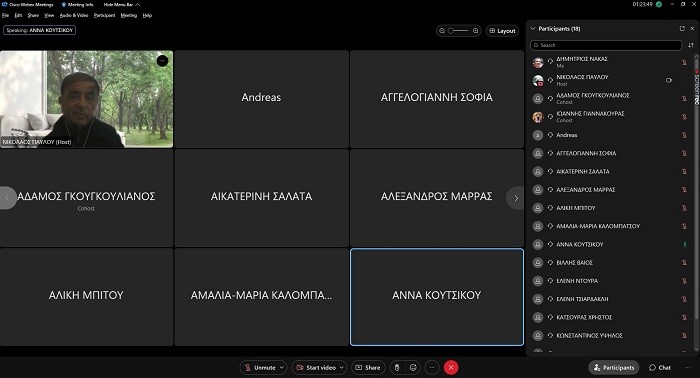Open the Audio & Video menu
The width and height of the screenshot is (700, 378).
pyautogui.click(x=74, y=15)
